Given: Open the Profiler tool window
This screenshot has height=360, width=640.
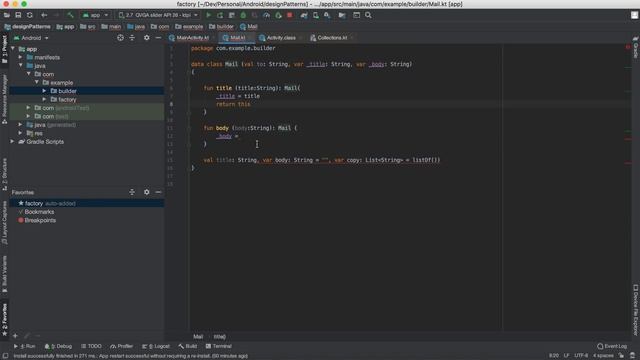Looking at the screenshot, I should coord(122,346).
